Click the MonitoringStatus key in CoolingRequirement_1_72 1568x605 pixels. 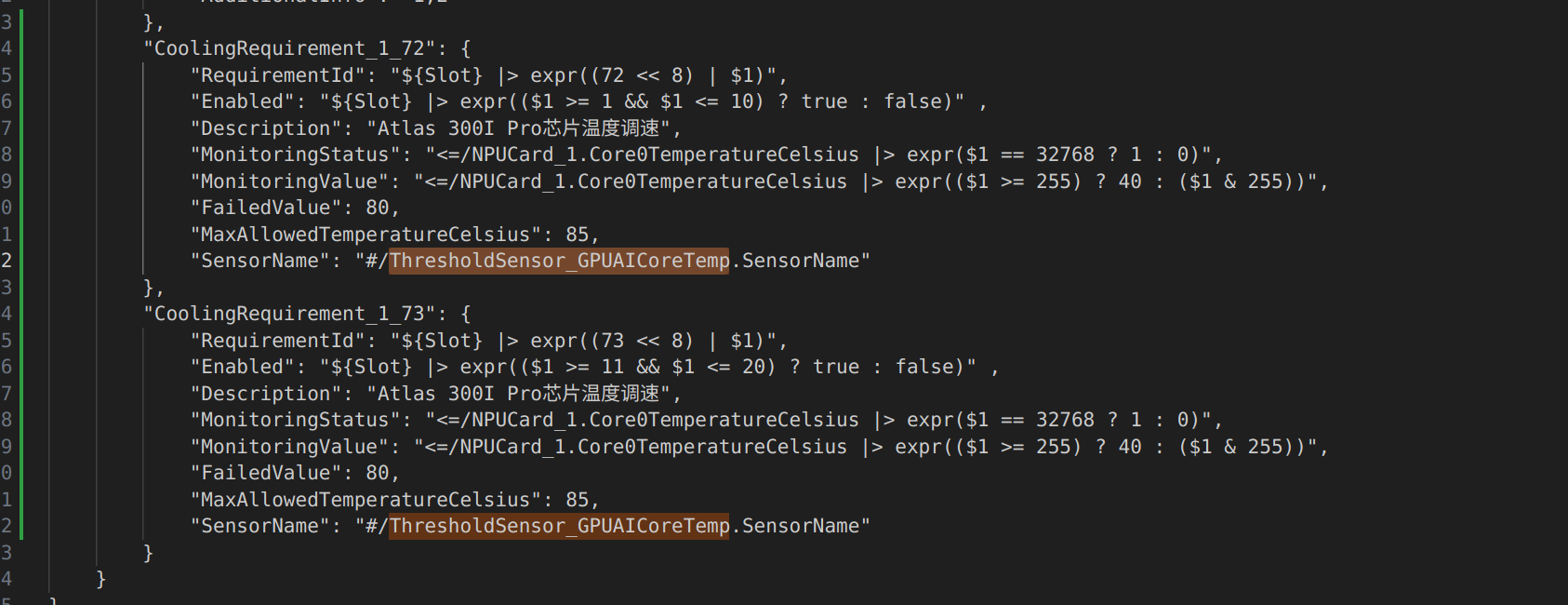295,155
